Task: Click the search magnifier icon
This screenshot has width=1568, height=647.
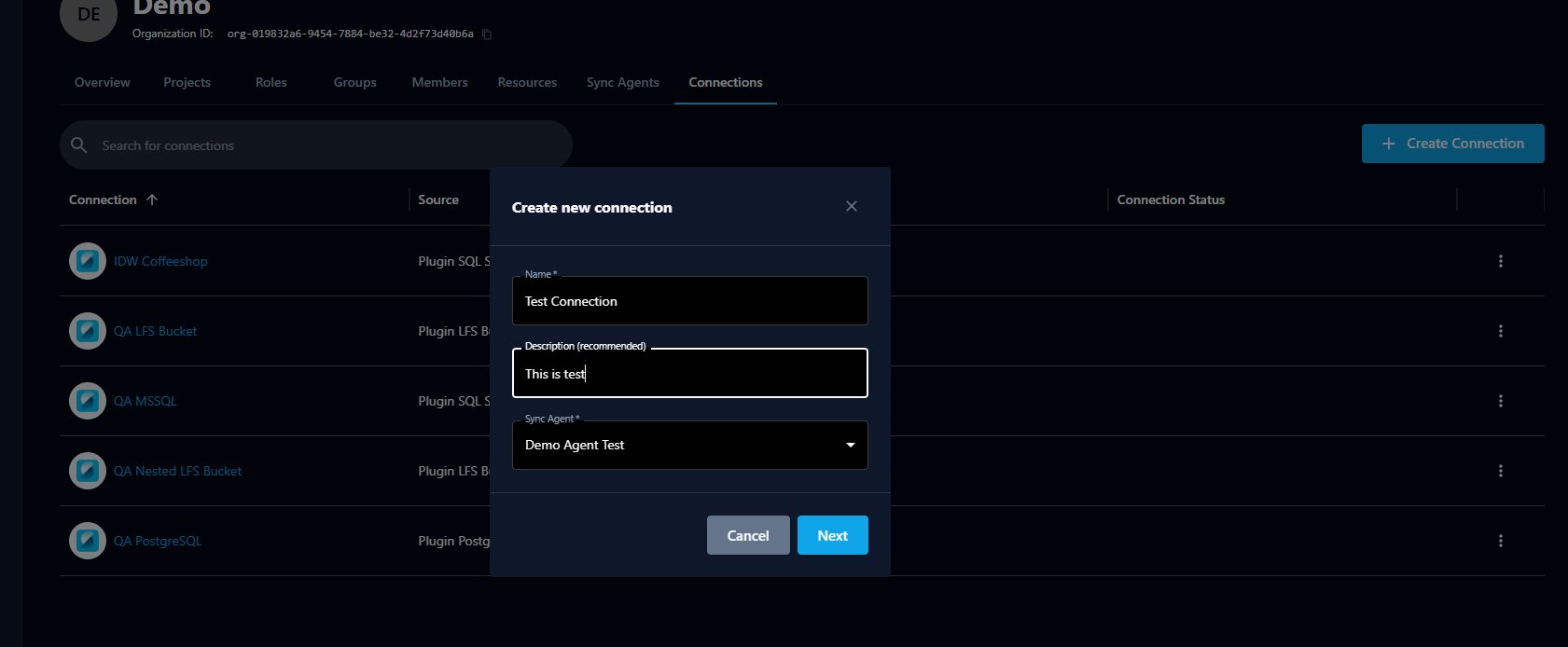Action: [79, 145]
